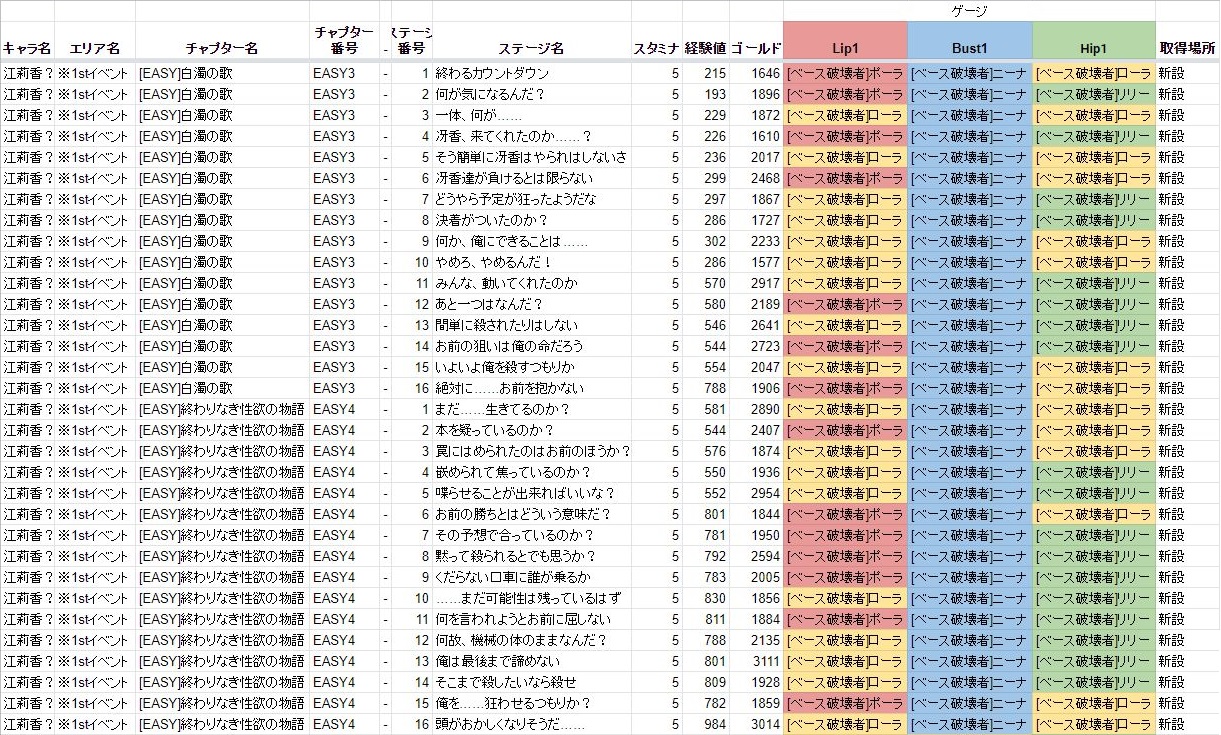Viewport: 1221px width, 735px height.
Task: Click the red Lip1 column header
Action: click(845, 48)
